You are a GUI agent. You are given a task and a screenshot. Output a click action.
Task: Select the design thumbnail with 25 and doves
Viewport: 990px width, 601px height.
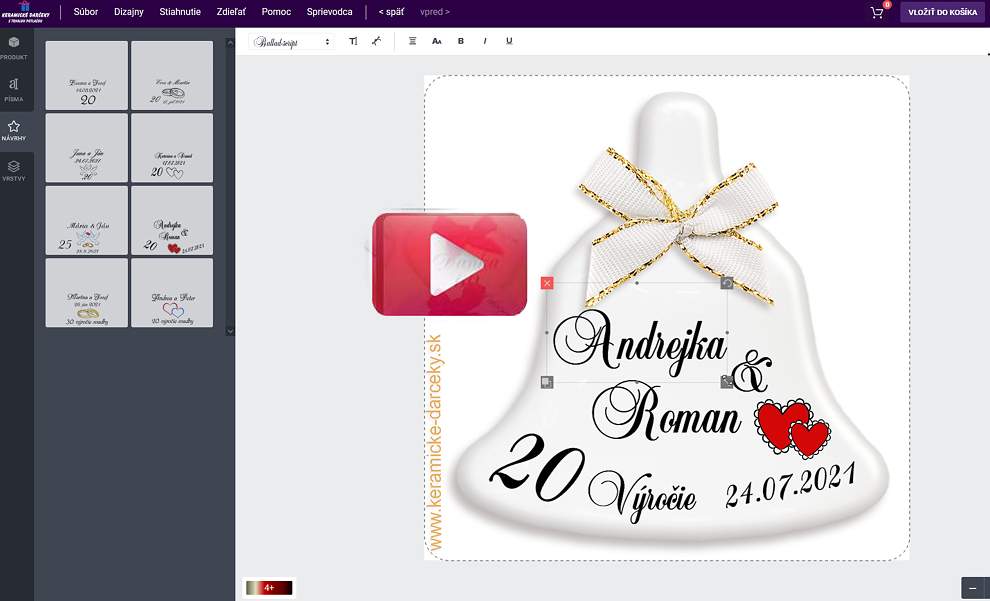[86, 220]
